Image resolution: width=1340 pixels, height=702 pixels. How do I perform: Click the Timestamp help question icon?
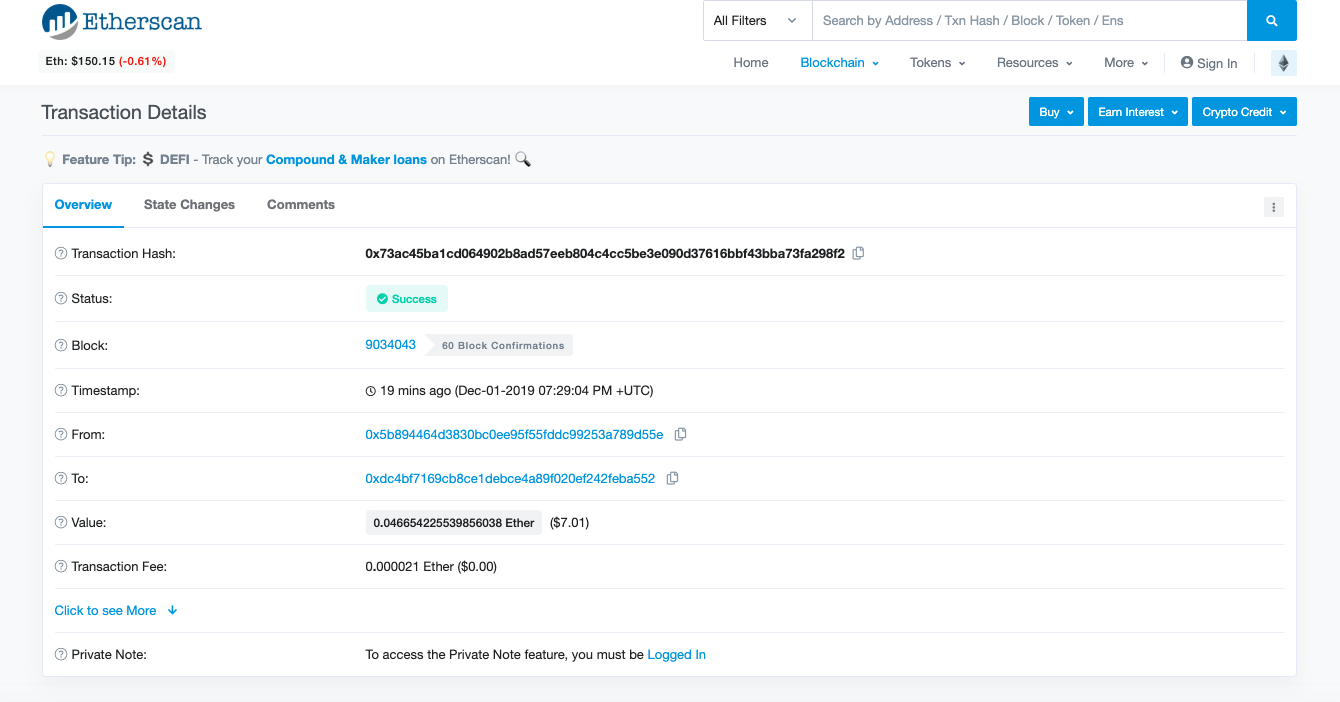(x=61, y=390)
